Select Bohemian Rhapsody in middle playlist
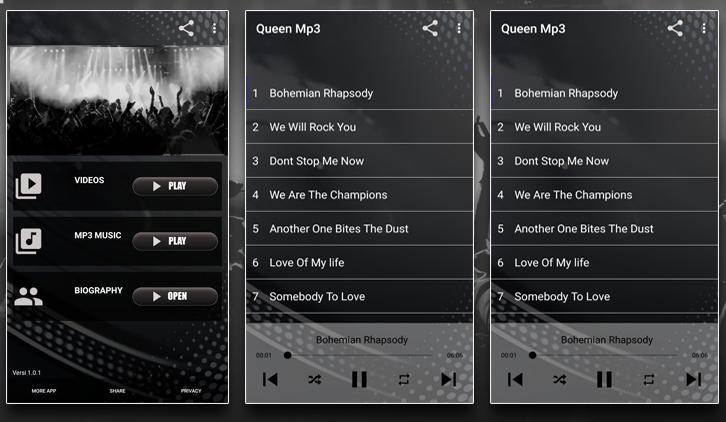This screenshot has height=422, width=726. (x=359, y=93)
